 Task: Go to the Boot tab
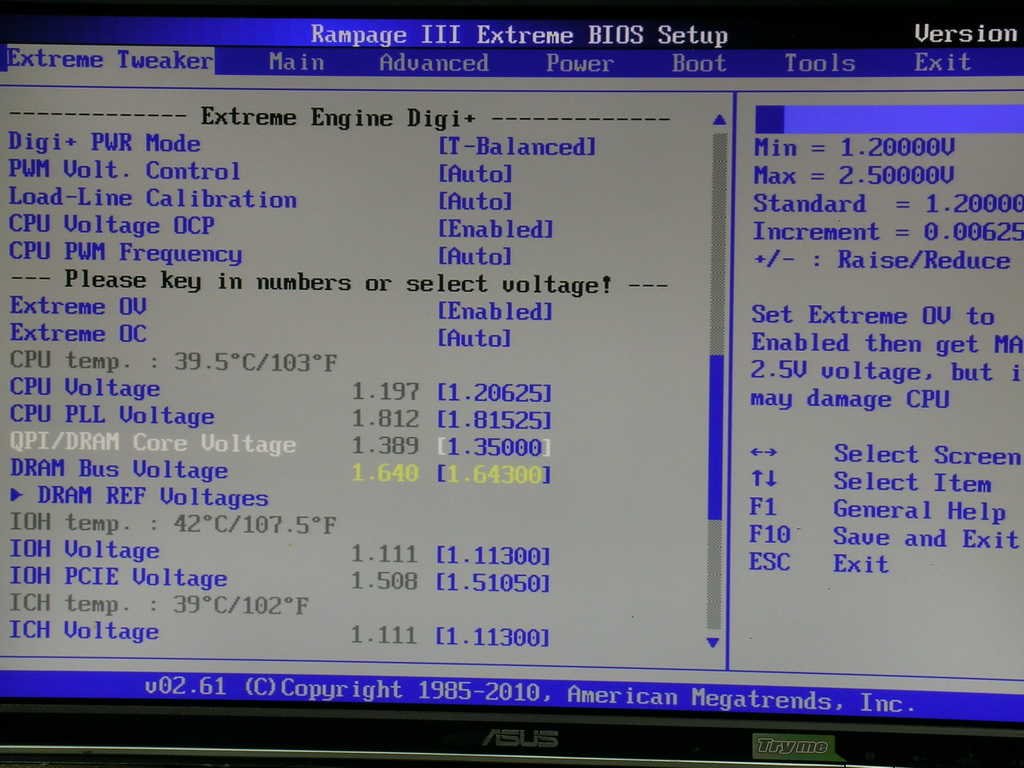(699, 63)
